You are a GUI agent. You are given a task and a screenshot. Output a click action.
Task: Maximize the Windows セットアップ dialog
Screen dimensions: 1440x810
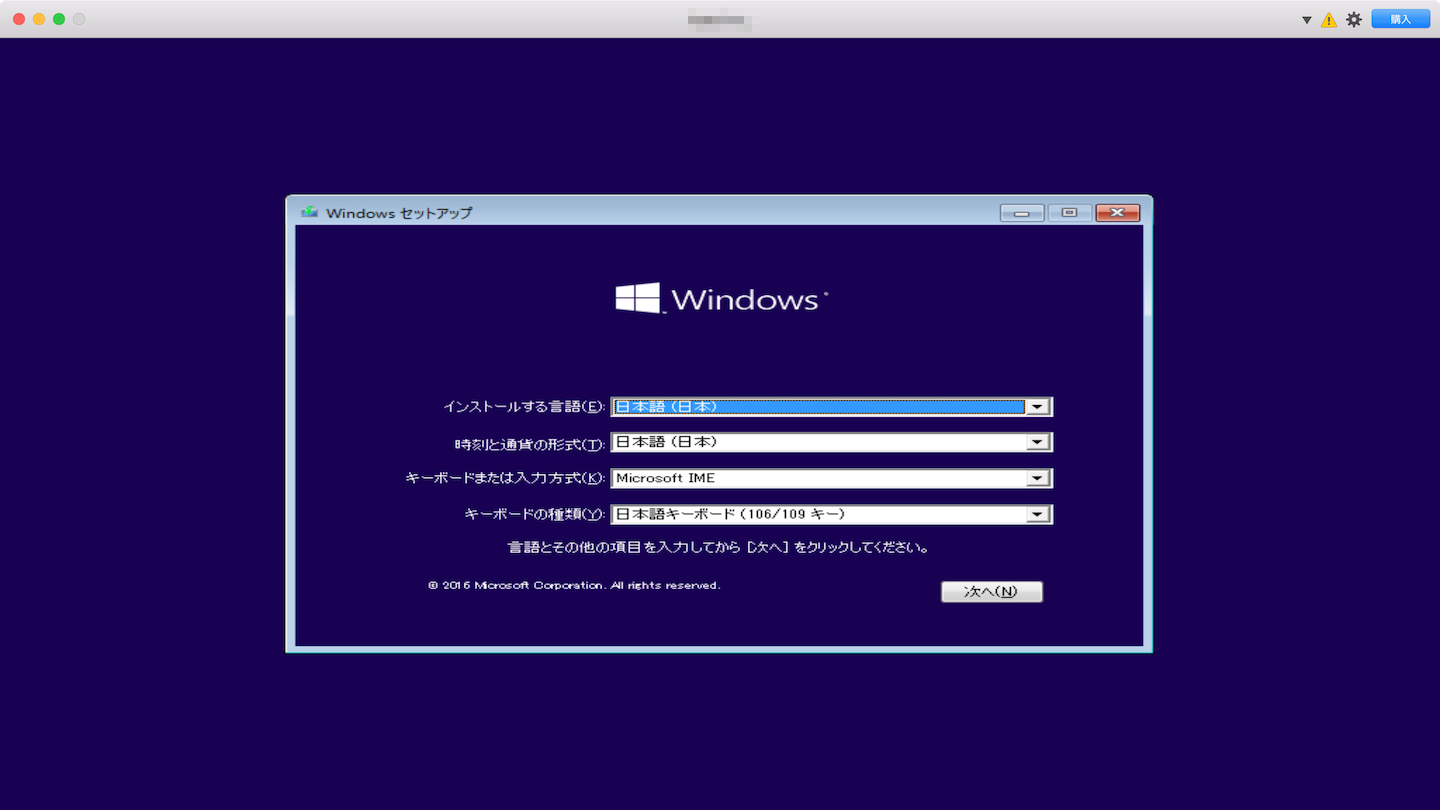pos(1070,213)
